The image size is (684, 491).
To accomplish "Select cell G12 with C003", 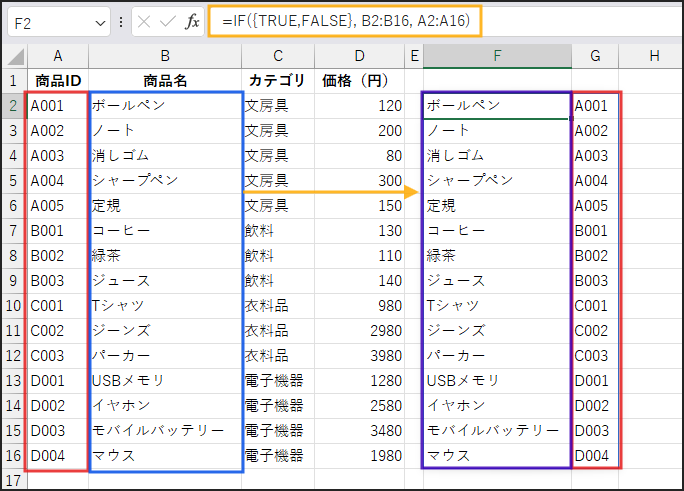I will coord(595,356).
